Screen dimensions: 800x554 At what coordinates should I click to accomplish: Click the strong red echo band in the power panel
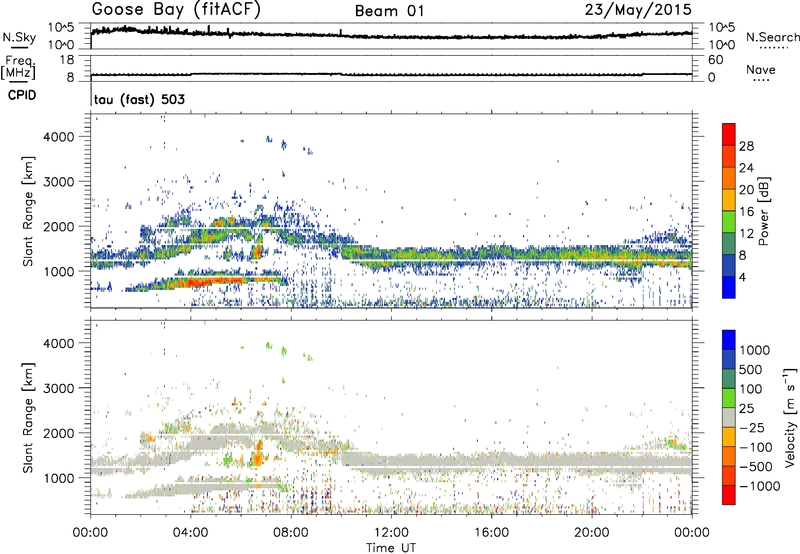[x=214, y=281]
